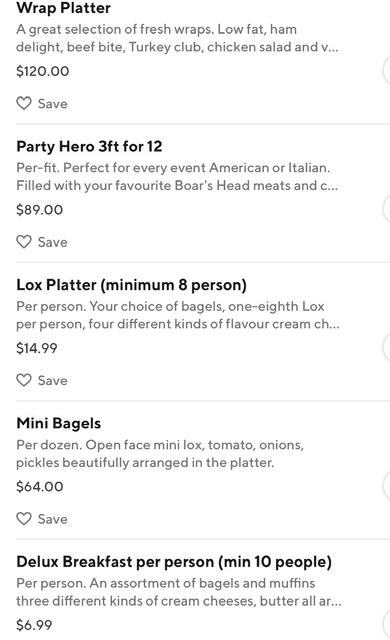Click the heart icon under Party Hero
390x640 pixels.
24,242
